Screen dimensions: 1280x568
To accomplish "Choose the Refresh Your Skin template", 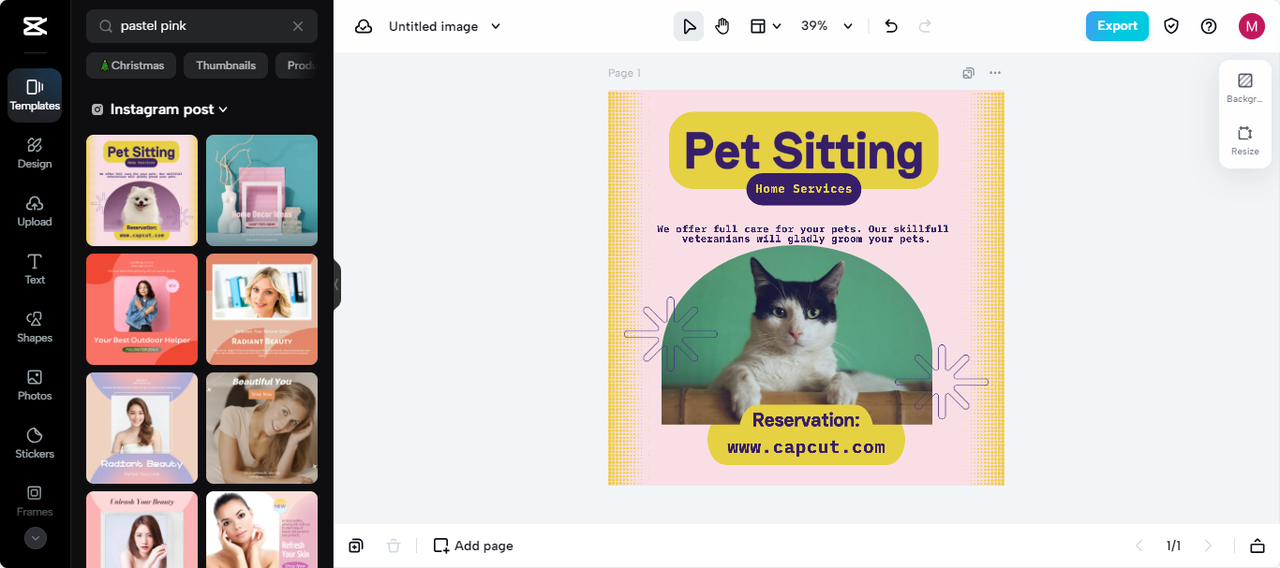I will [x=262, y=529].
